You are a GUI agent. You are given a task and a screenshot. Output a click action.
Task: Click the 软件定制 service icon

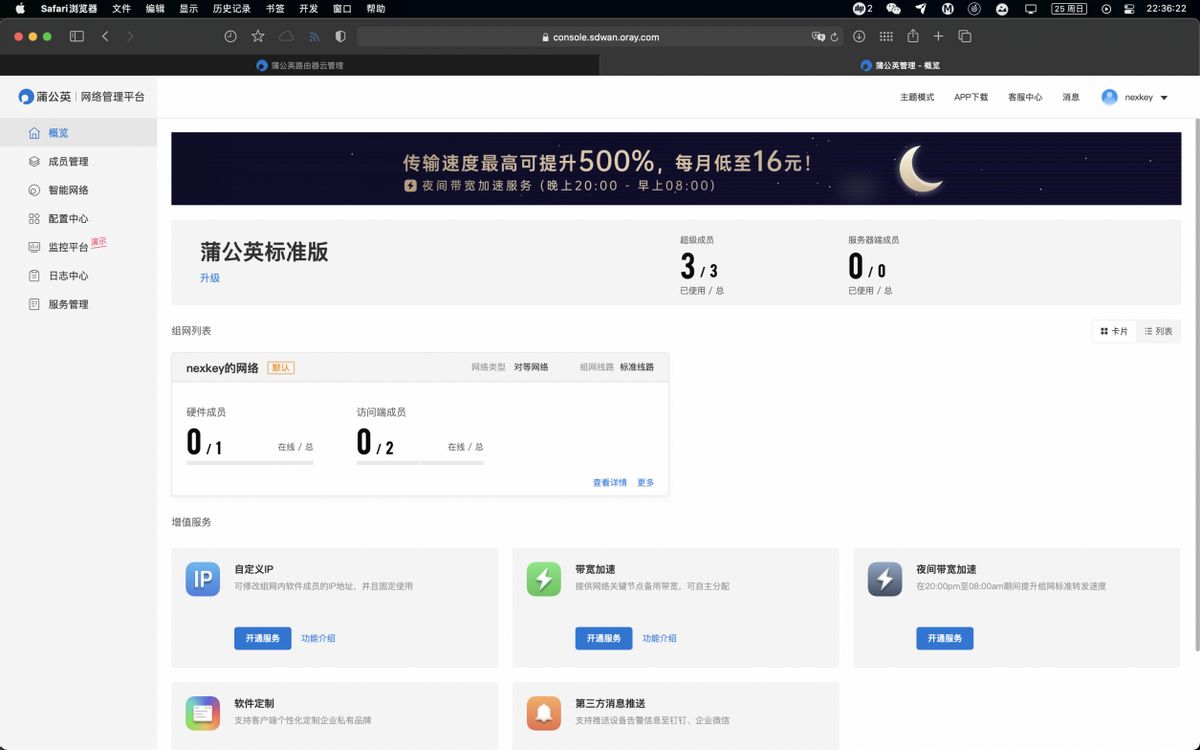[203, 713]
